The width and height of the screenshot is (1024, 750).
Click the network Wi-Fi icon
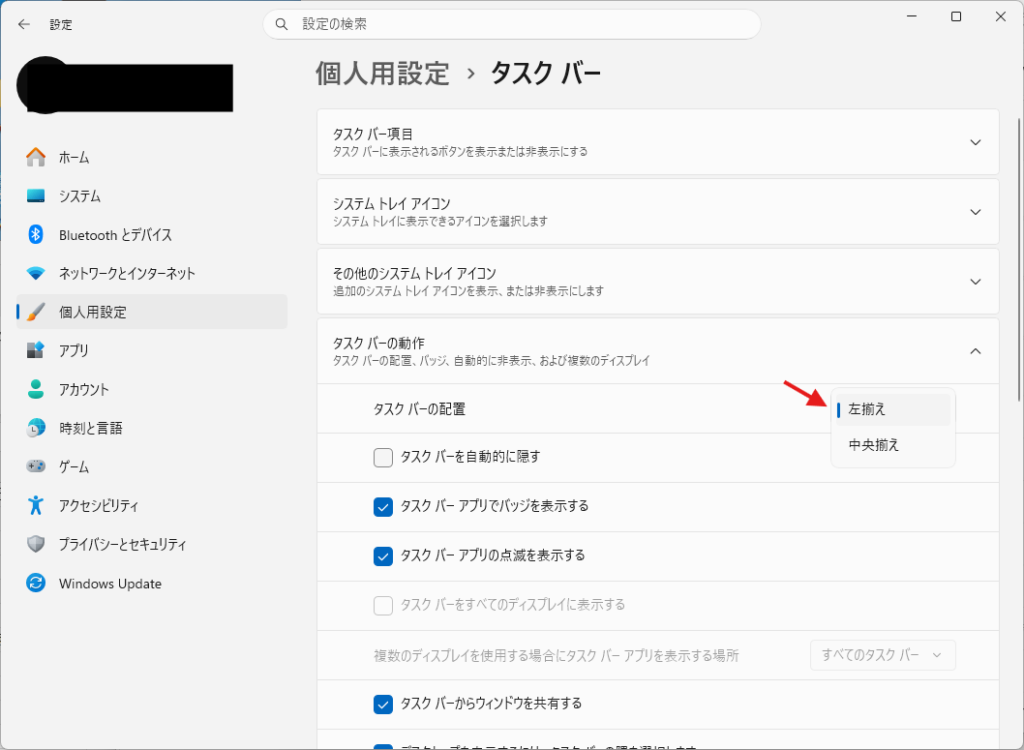(x=36, y=273)
